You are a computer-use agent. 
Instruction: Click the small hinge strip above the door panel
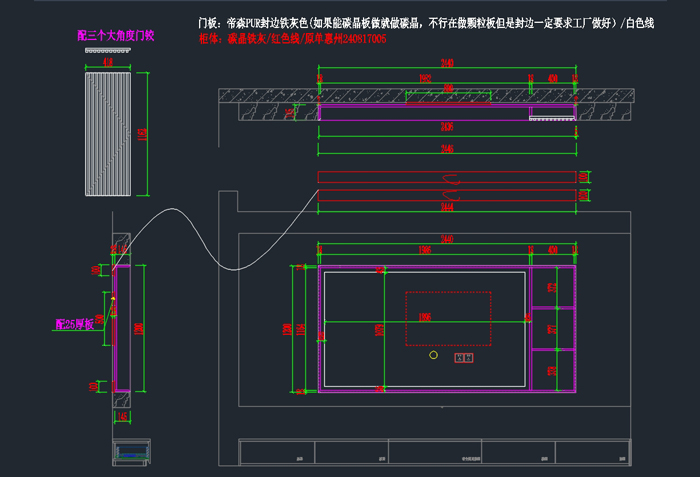tap(108, 50)
